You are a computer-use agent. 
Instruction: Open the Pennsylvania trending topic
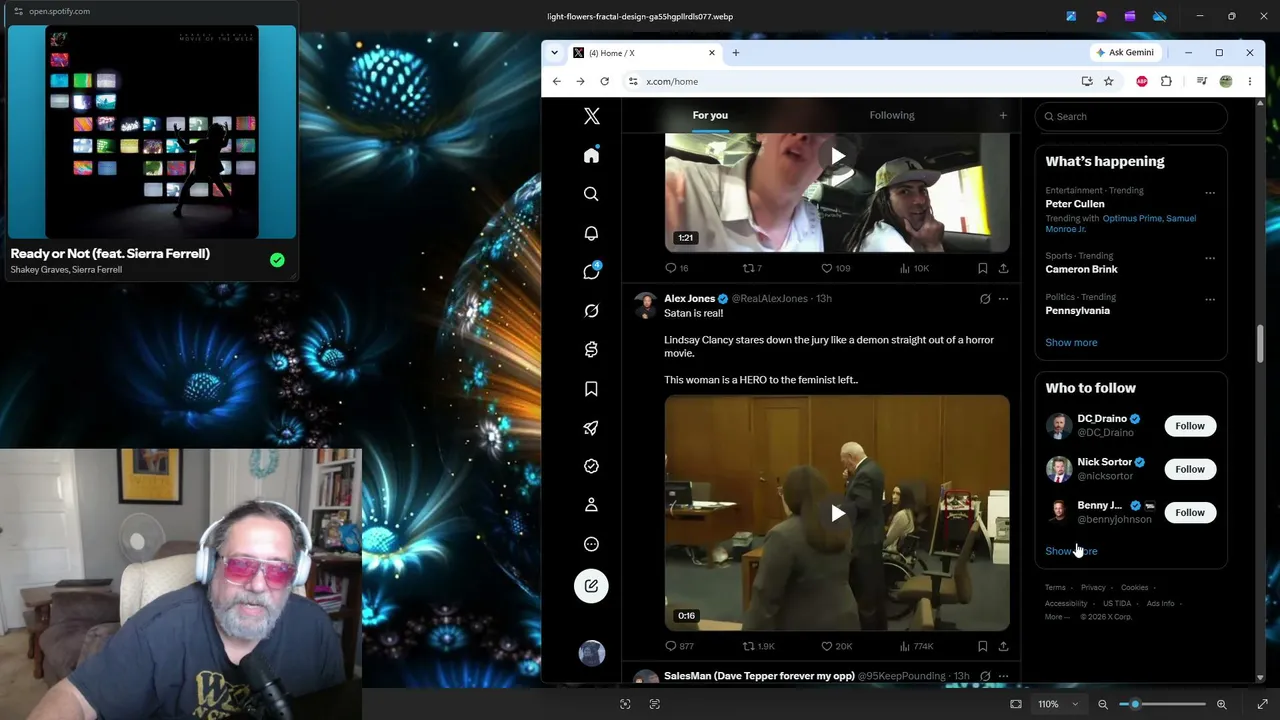click(x=1077, y=310)
